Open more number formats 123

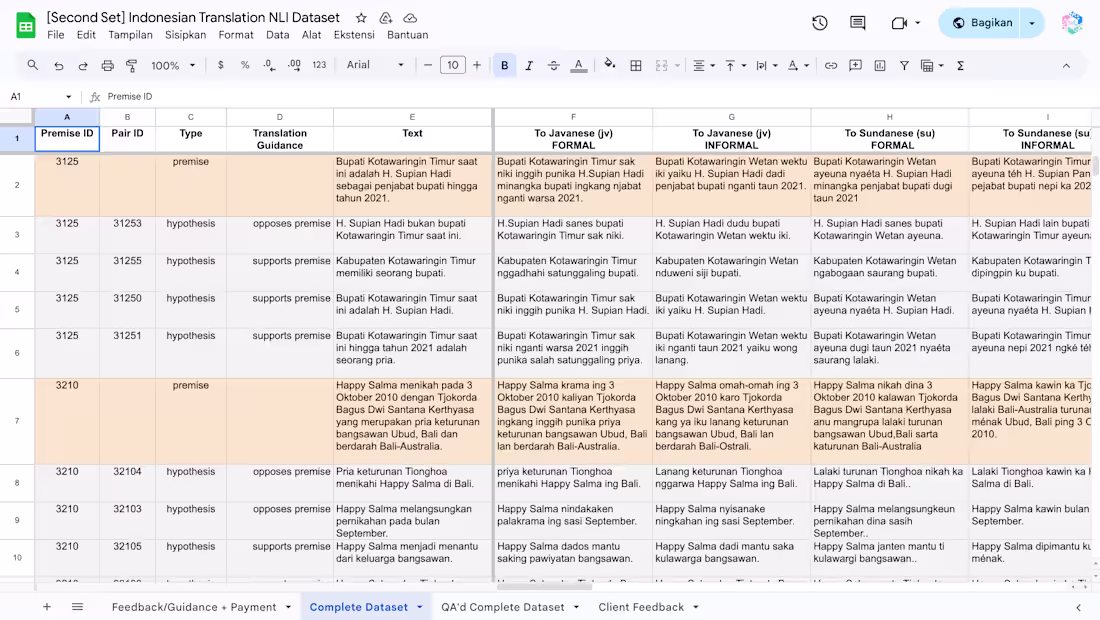[319, 65]
